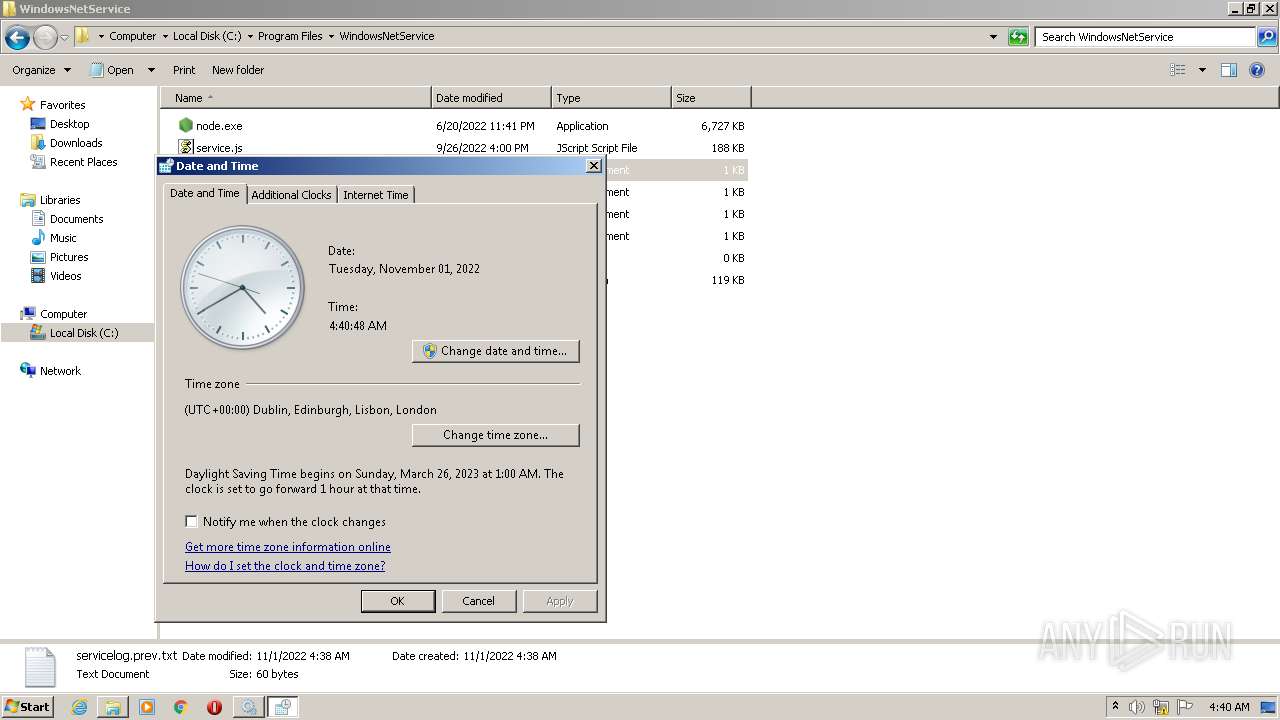Select Local Disk (C:) in the navigation tree
Image resolution: width=1280 pixels, height=720 pixels.
point(84,333)
